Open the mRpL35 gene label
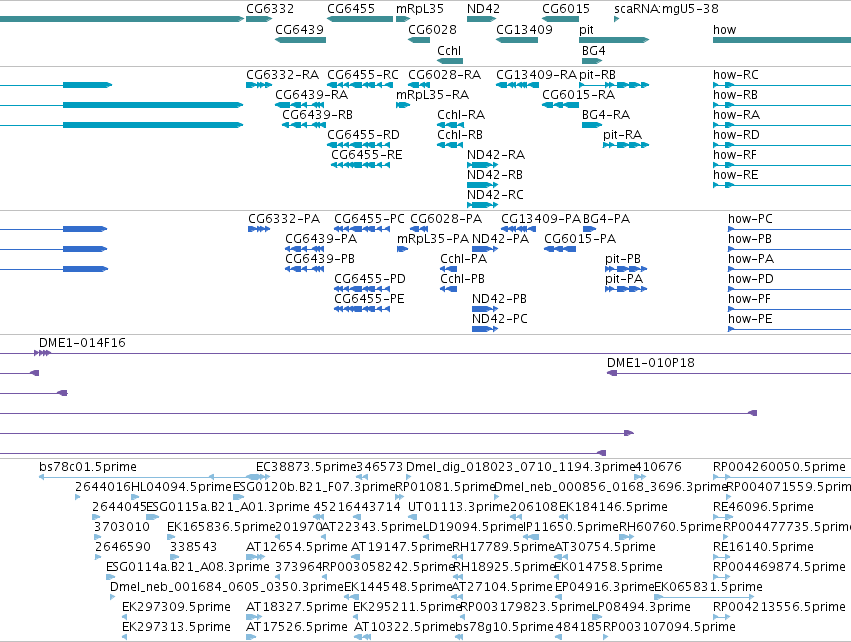851x642 pixels. pyautogui.click(x=420, y=9)
